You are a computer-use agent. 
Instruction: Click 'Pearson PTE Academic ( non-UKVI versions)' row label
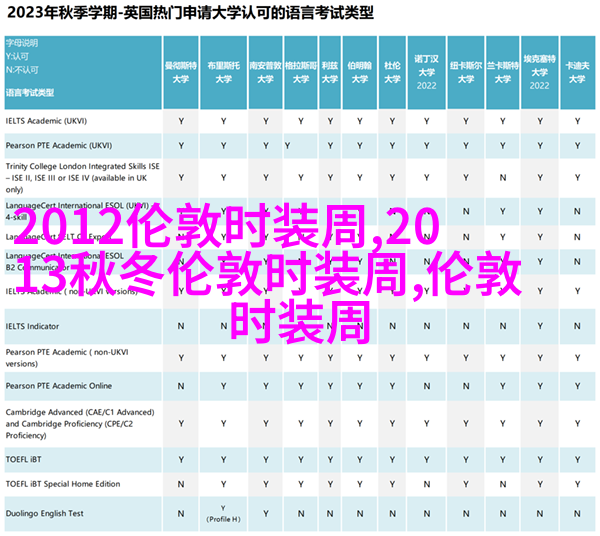click(x=67, y=358)
